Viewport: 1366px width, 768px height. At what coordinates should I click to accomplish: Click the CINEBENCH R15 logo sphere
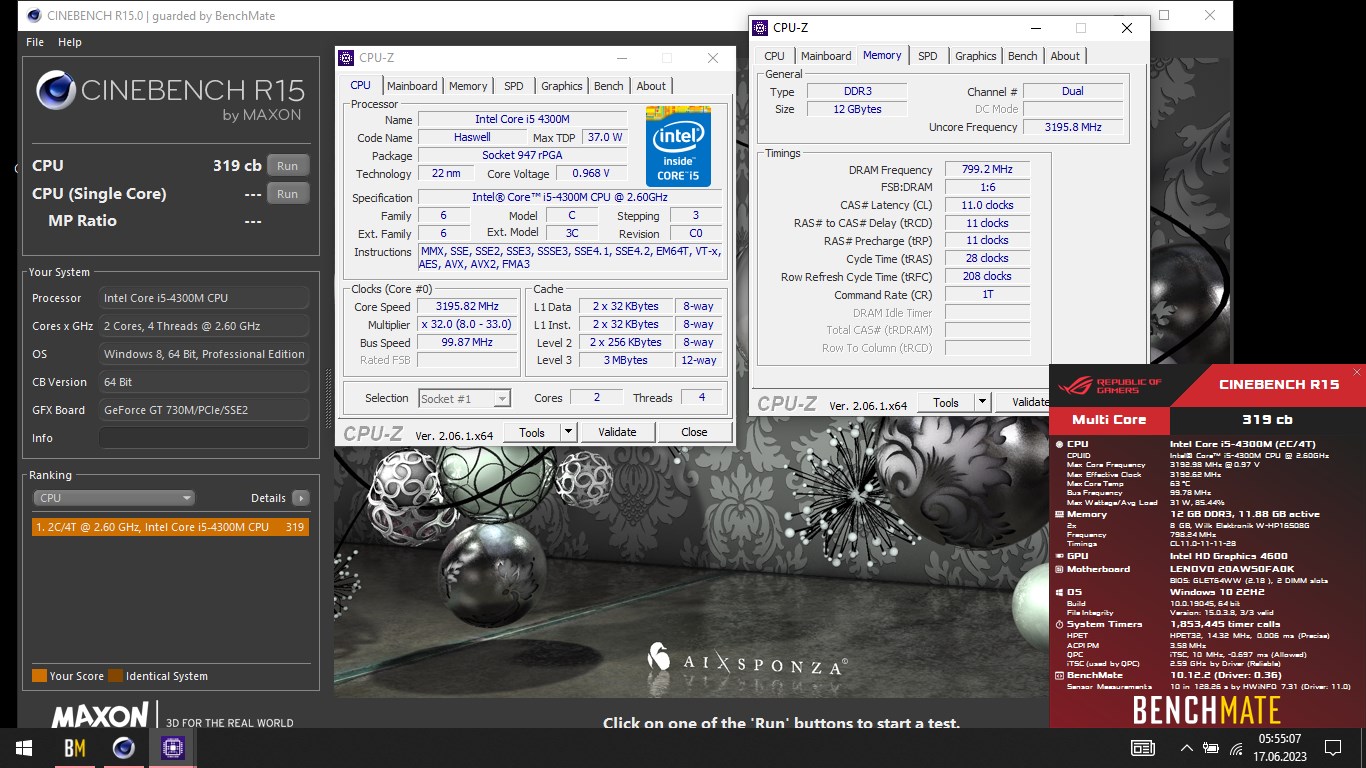[57, 90]
